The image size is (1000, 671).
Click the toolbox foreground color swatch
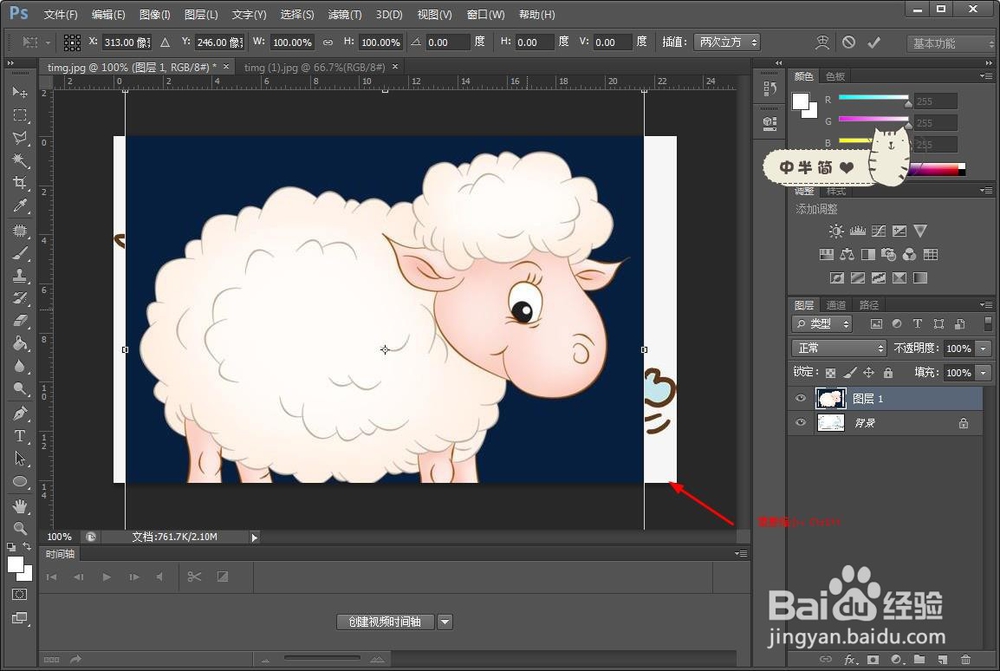[x=15, y=564]
